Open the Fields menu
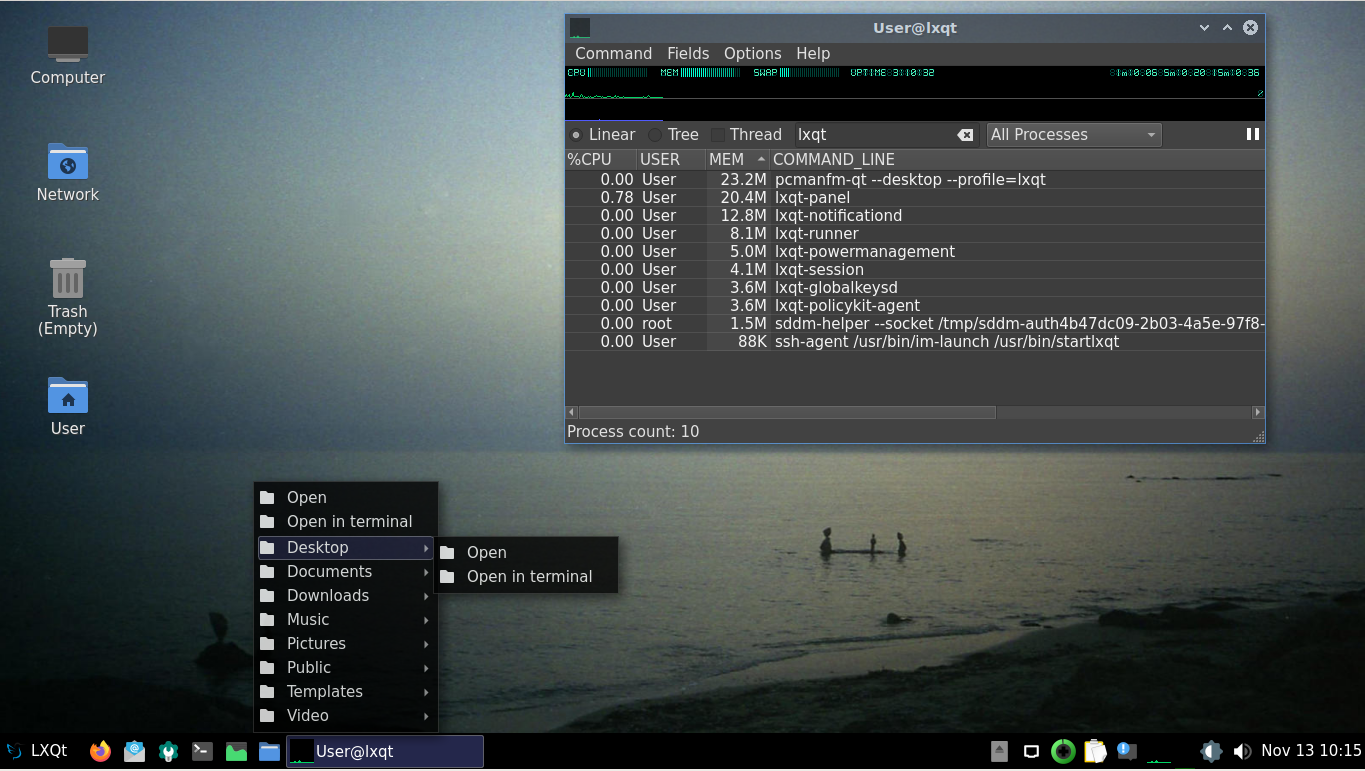This screenshot has width=1365, height=771. coord(688,54)
